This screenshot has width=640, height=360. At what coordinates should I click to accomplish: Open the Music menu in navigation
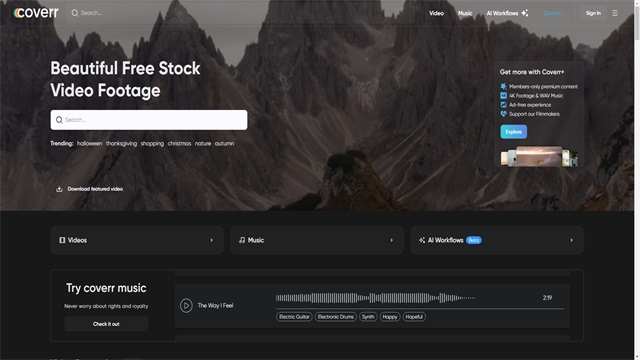click(465, 13)
